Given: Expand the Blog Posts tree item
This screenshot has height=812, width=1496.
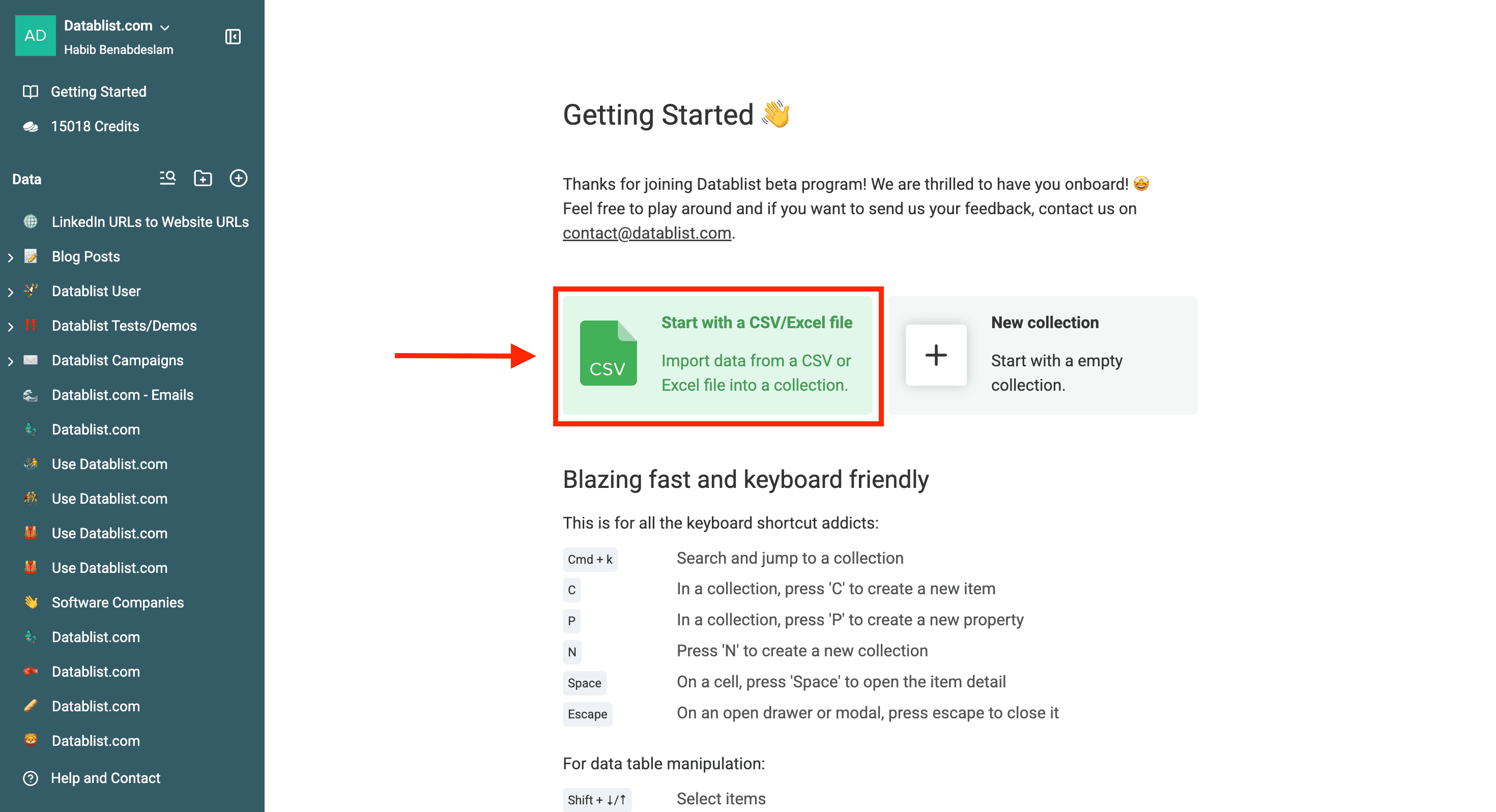Looking at the screenshot, I should [10, 256].
